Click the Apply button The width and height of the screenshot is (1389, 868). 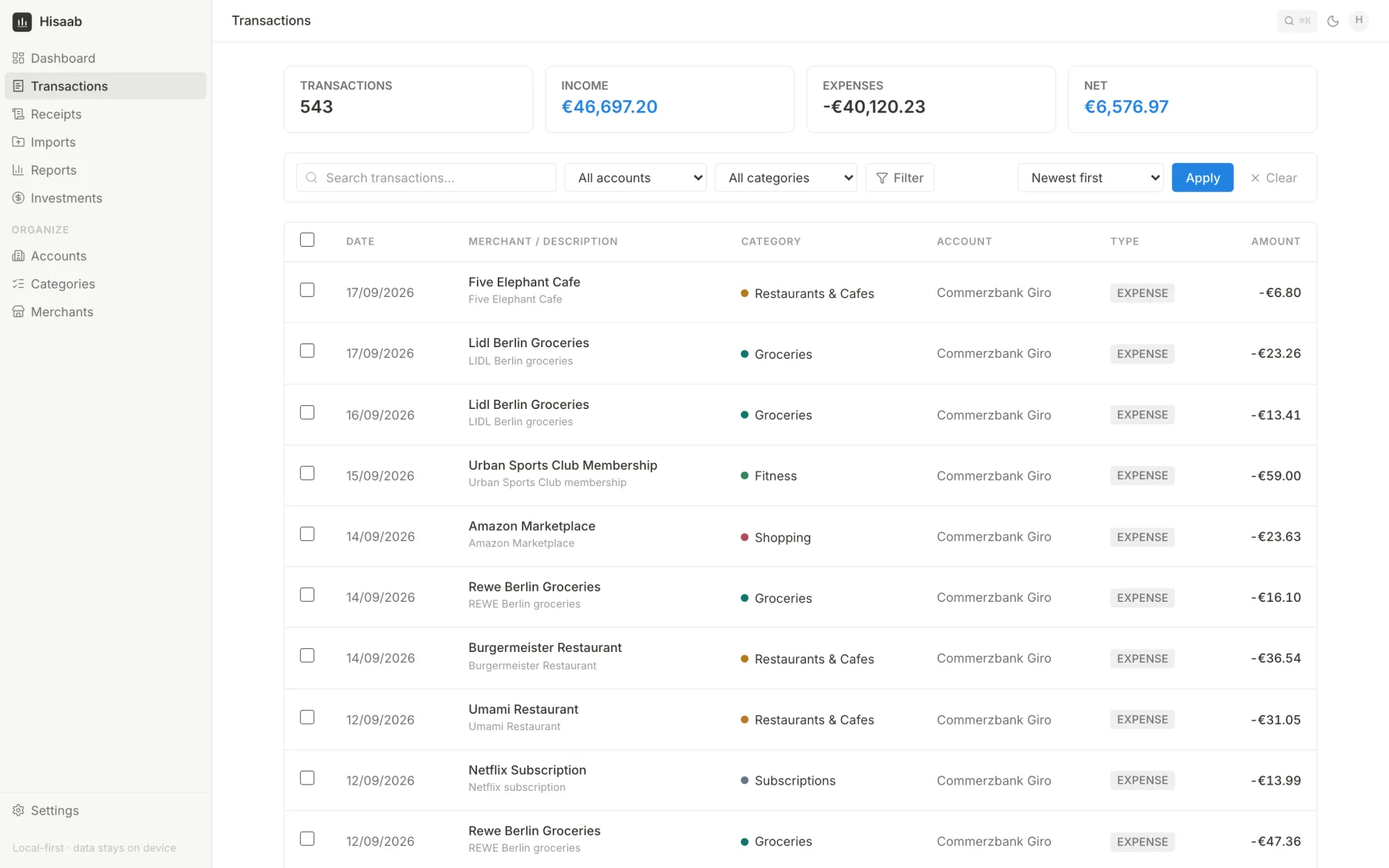(1202, 177)
